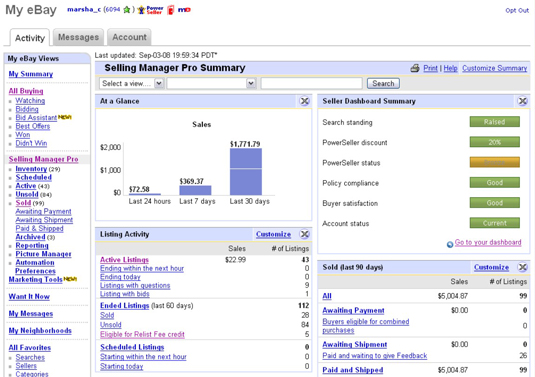The height and width of the screenshot is (377, 535).
Task: Open sidebar Awaiting Shipment link
Action: 44,220
